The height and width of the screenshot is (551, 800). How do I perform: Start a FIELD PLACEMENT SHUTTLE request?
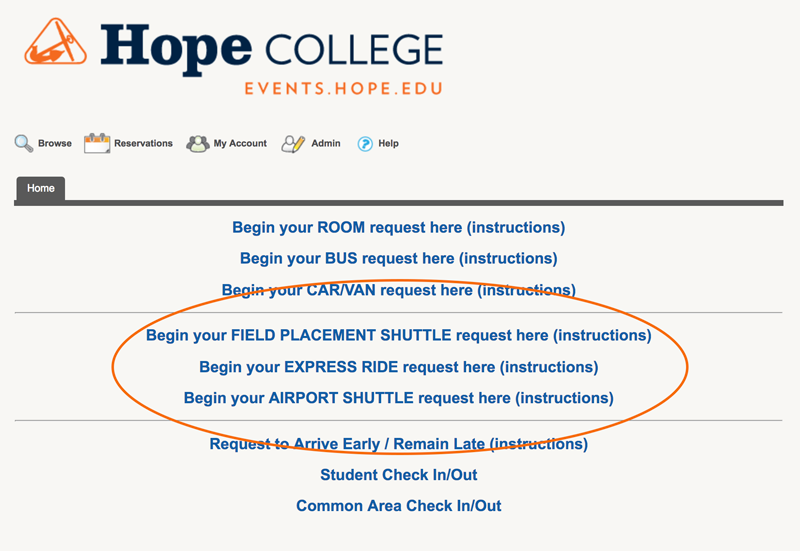pos(398,335)
